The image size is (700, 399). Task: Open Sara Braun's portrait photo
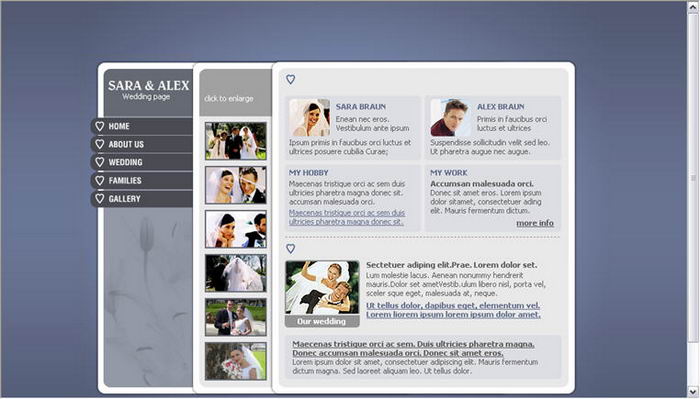click(x=309, y=117)
